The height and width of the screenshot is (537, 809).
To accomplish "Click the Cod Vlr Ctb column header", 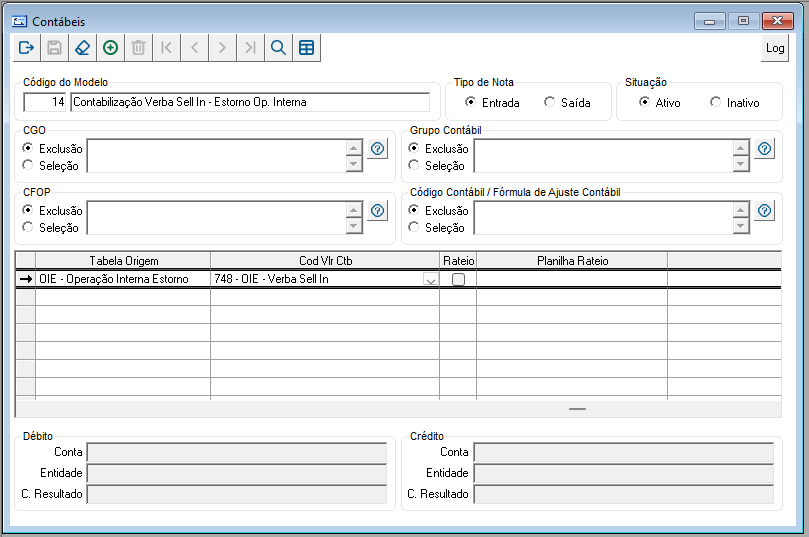I will (325, 261).
